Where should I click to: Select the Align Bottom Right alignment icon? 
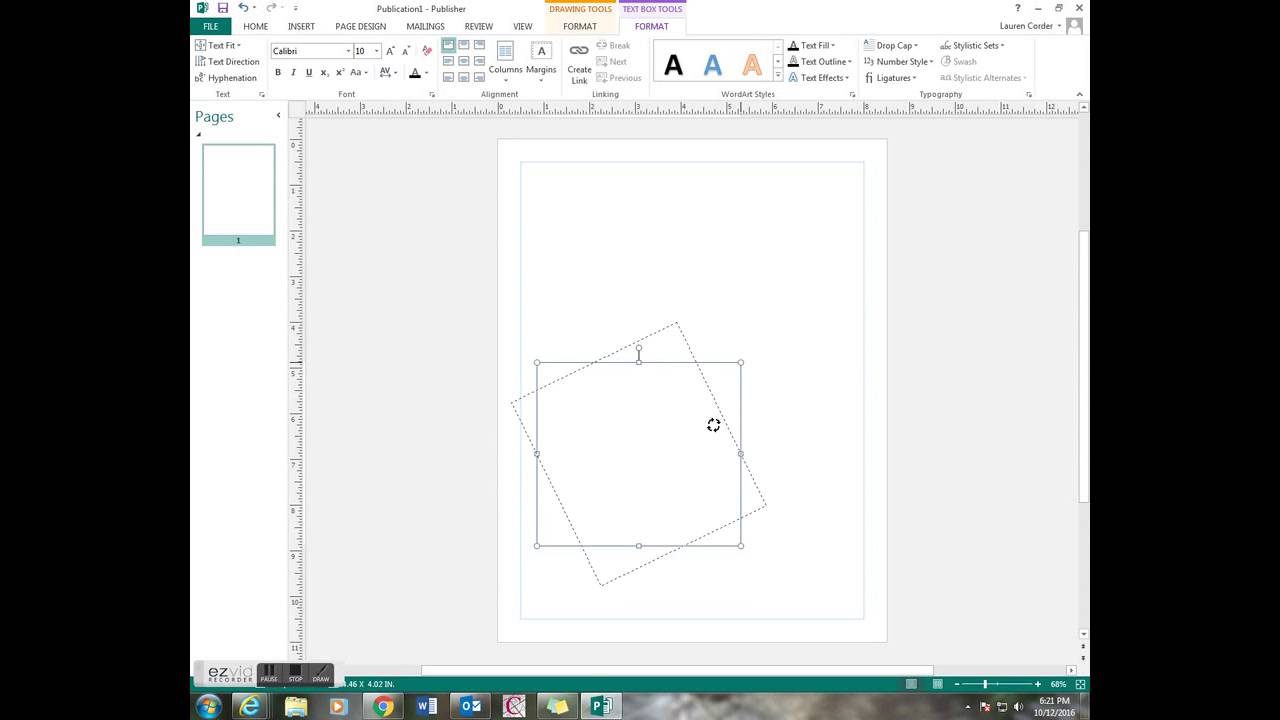click(x=480, y=77)
